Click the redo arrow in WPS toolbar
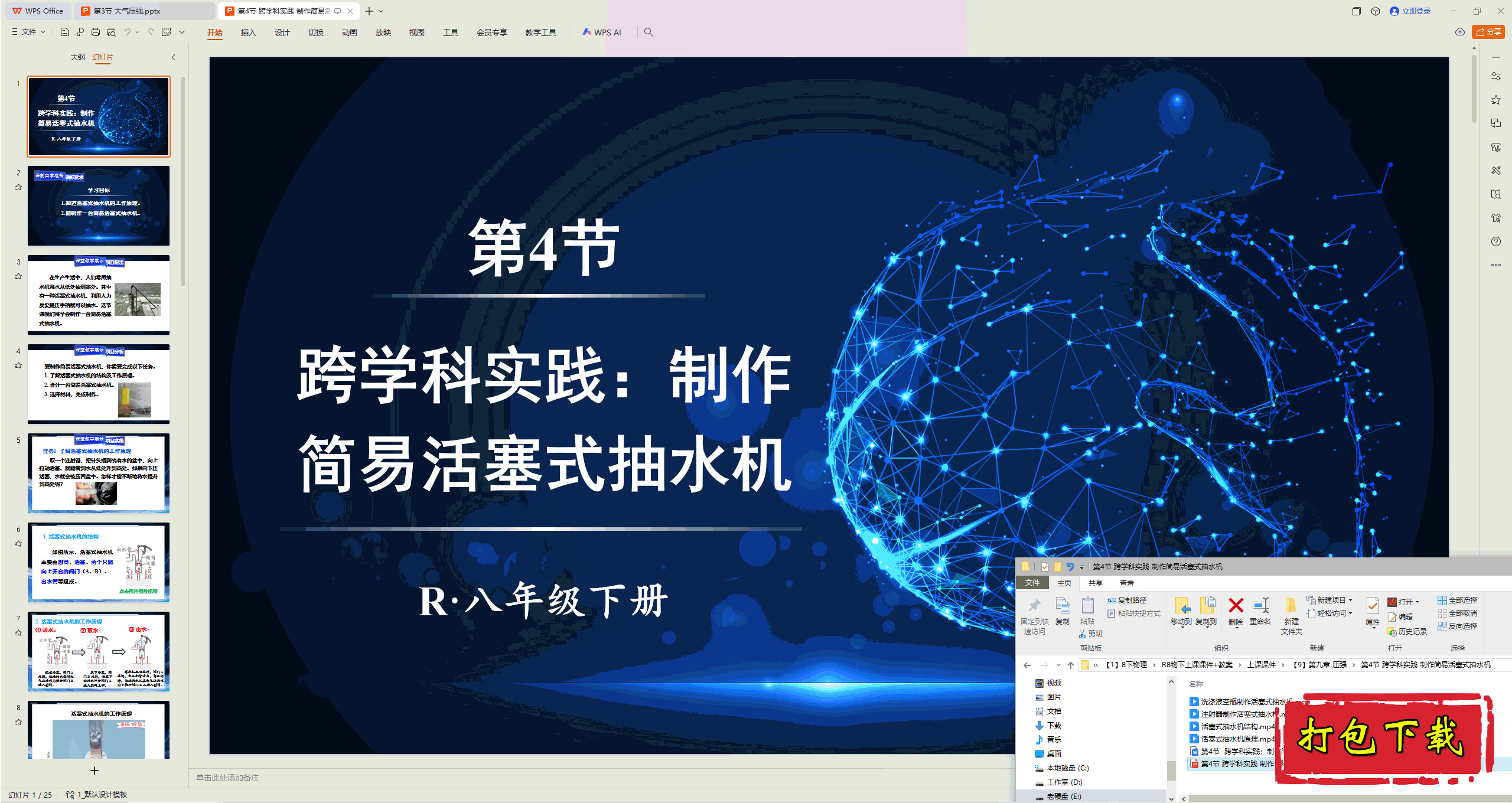This screenshot has width=1512, height=803. 151,32
